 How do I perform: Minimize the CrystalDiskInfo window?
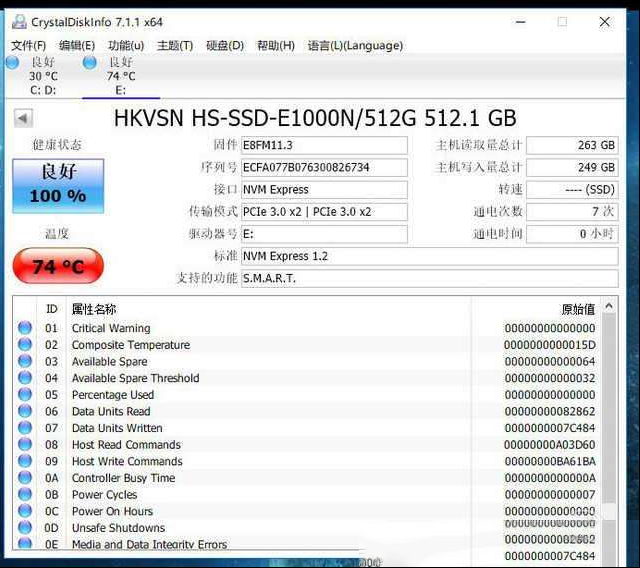tap(520, 22)
